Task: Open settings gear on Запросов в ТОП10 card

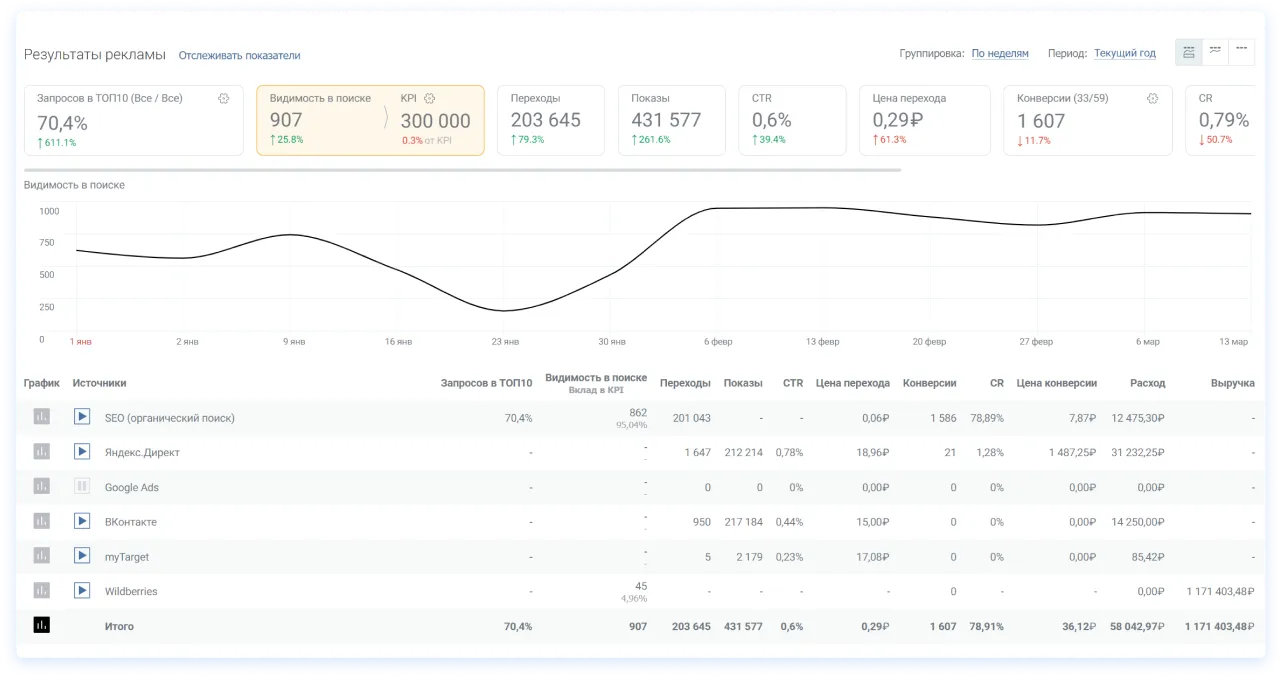Action: 224,98
